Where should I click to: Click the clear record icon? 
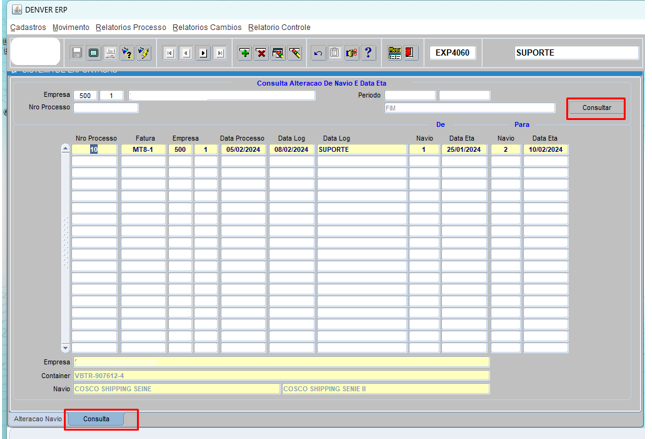(x=278, y=53)
